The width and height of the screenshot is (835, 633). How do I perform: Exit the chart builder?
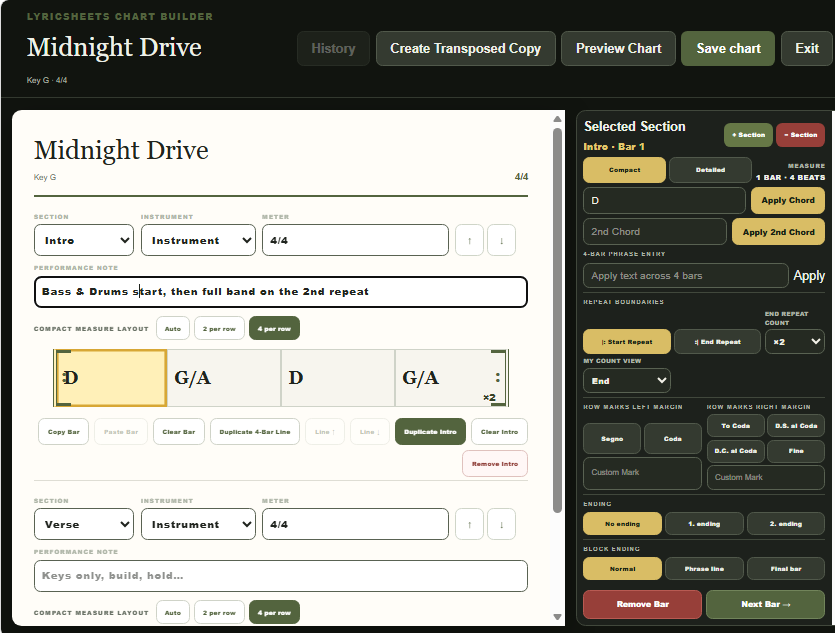[807, 48]
